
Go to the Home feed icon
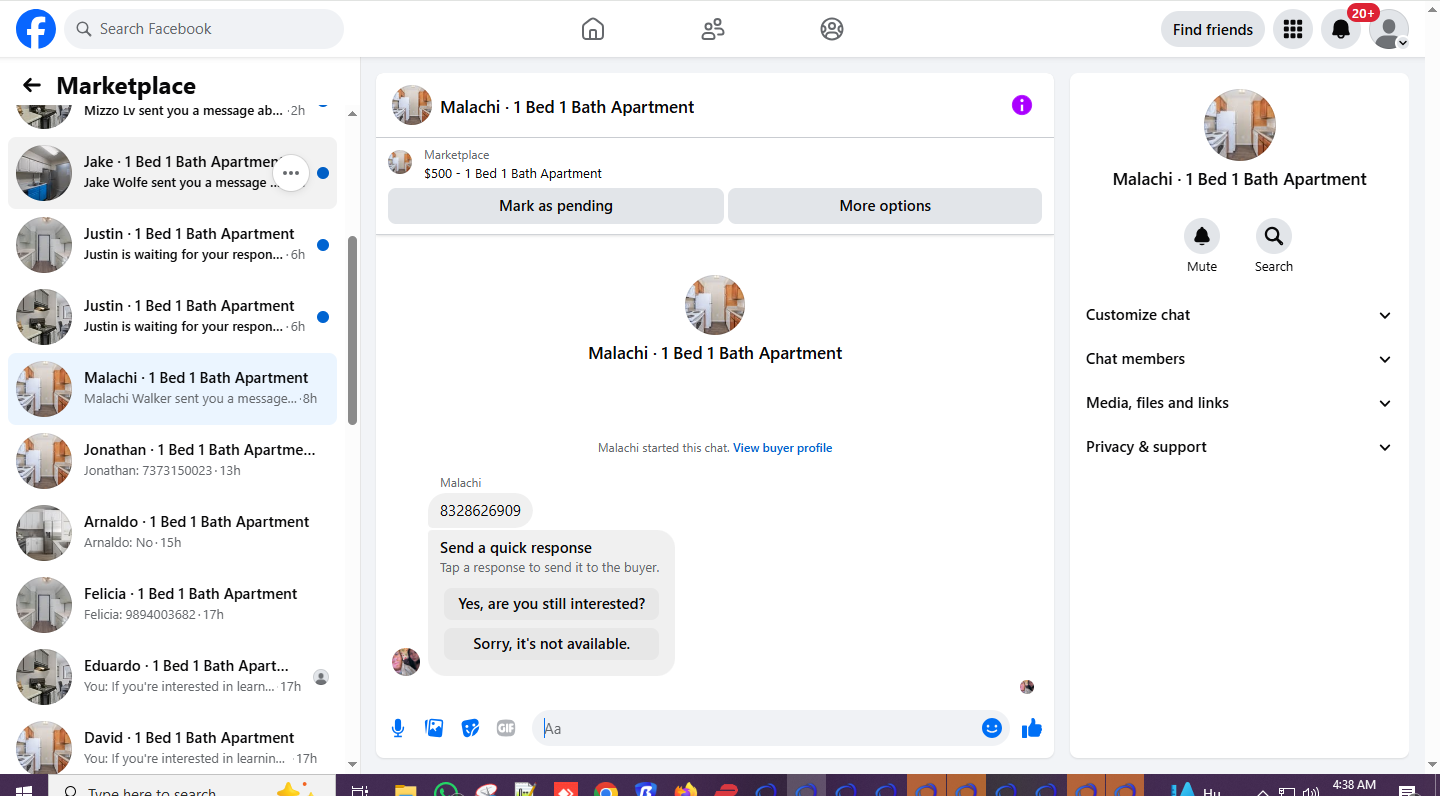tap(593, 29)
